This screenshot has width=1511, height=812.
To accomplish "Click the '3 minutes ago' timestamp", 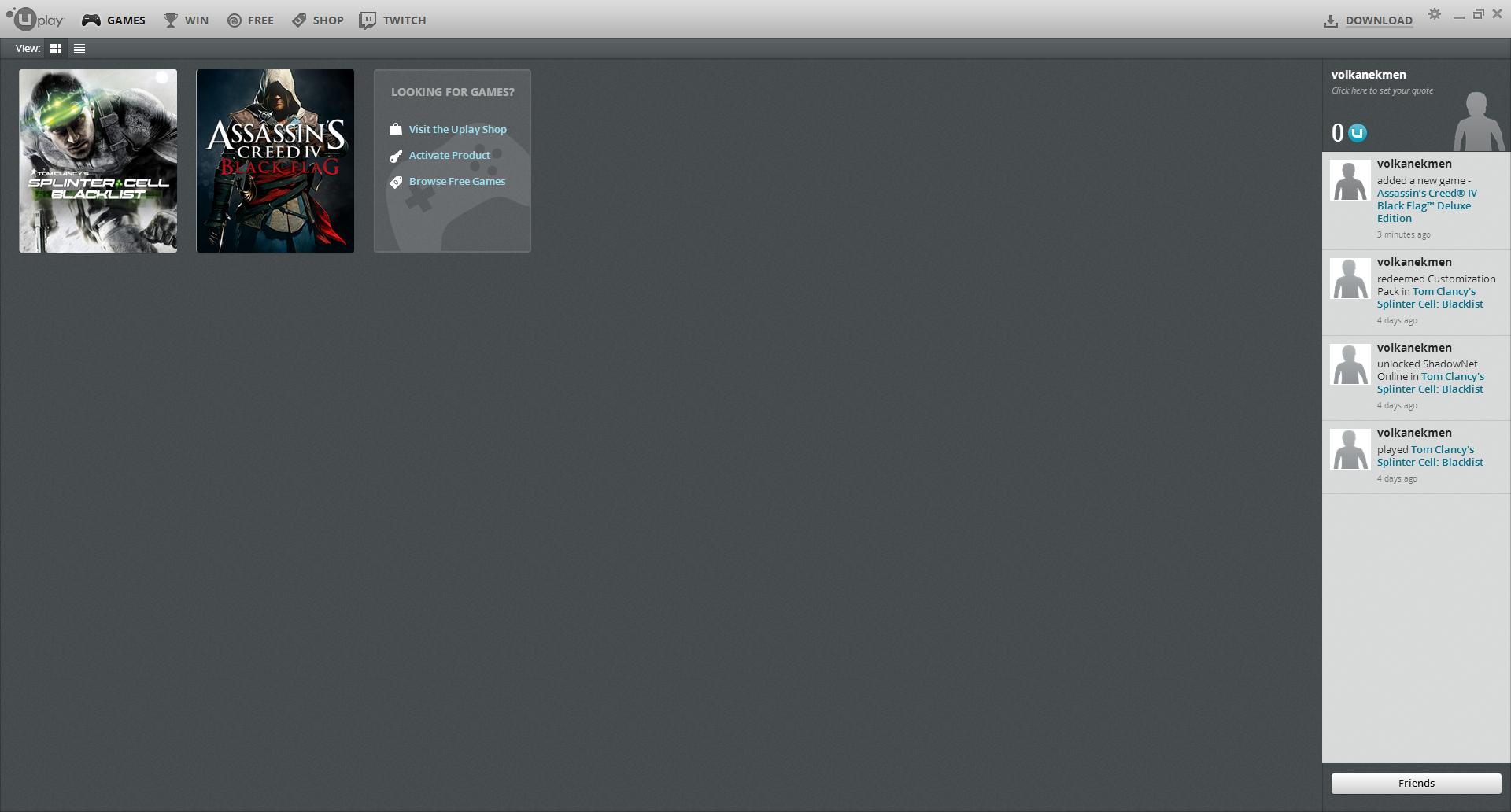I will (1403, 234).
